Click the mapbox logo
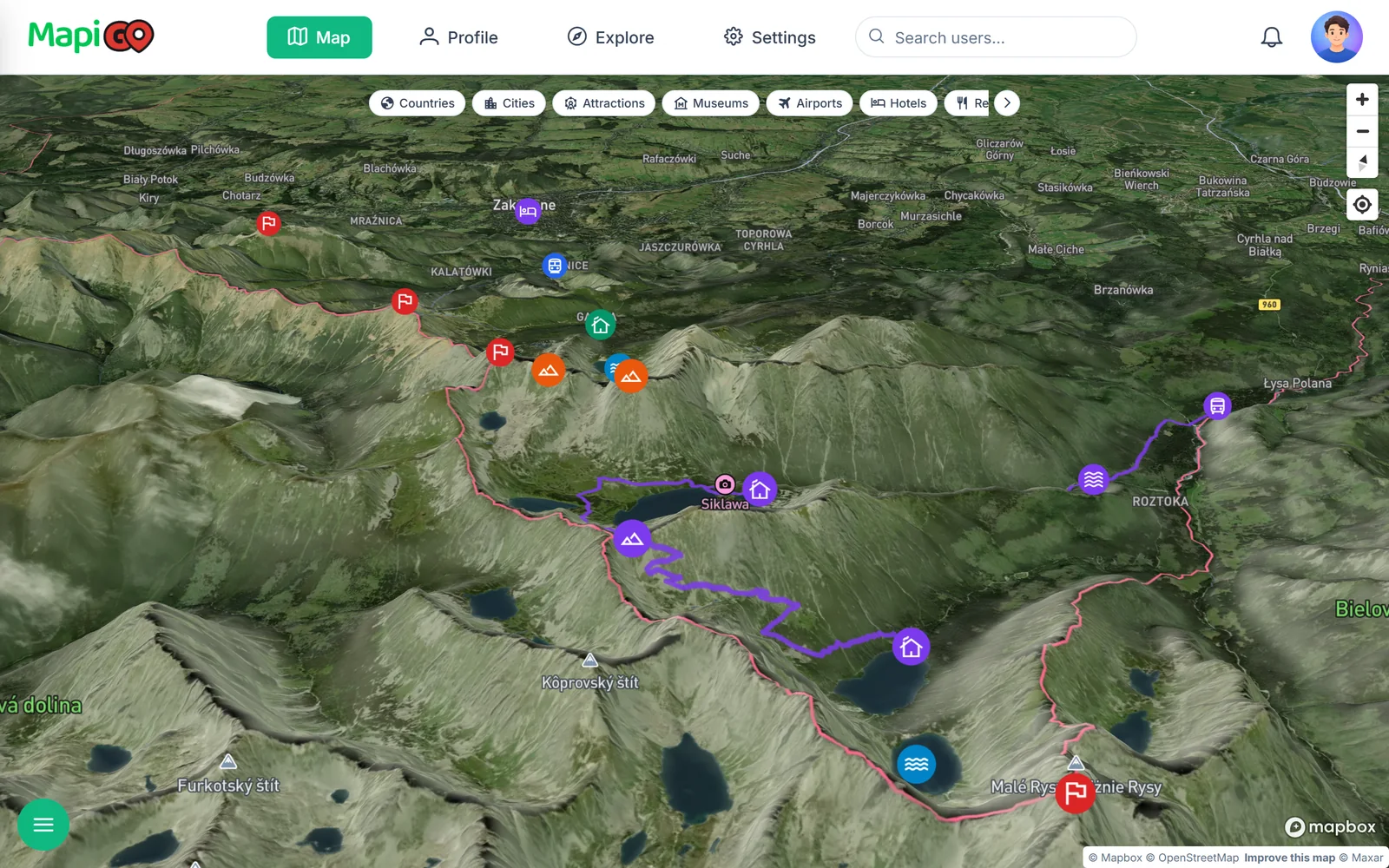The height and width of the screenshot is (868, 1389). tap(1330, 826)
